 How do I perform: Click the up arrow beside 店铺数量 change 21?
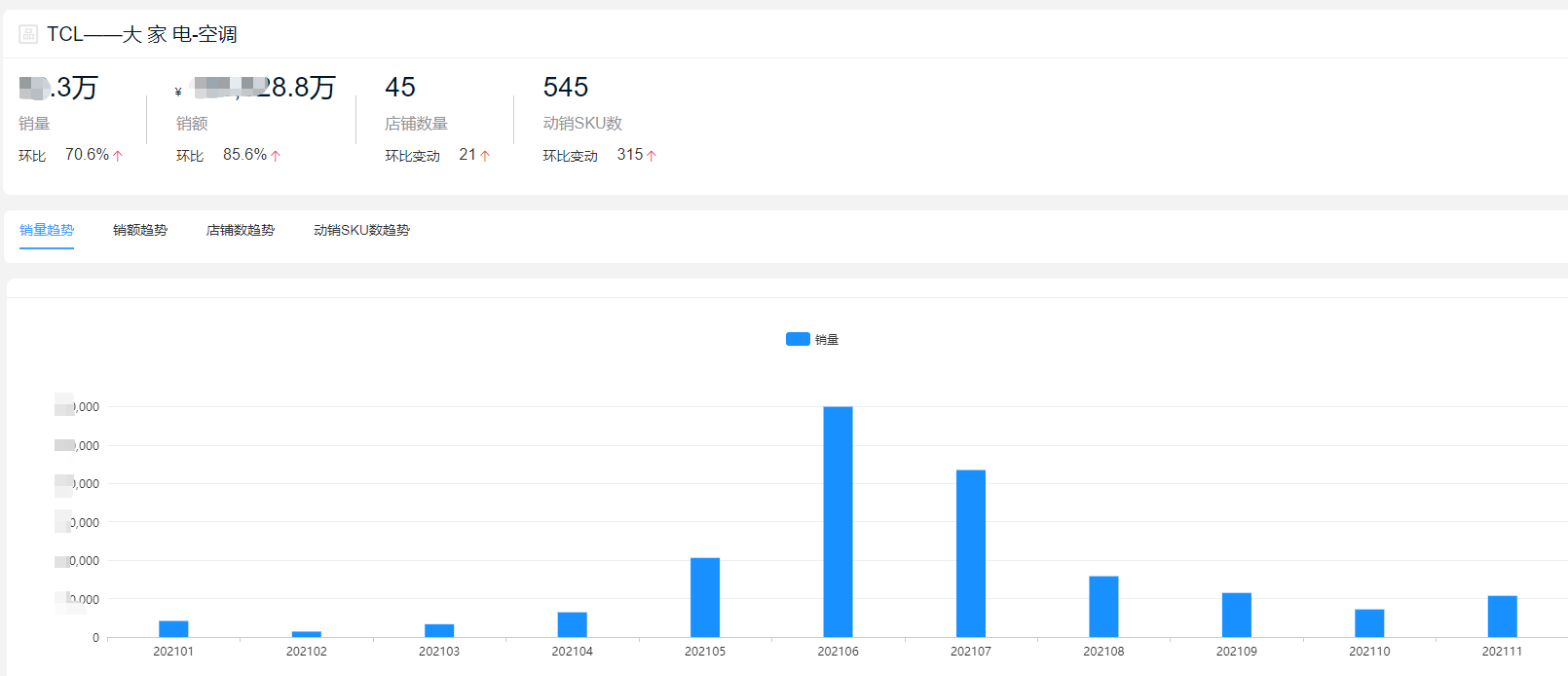pos(485,156)
